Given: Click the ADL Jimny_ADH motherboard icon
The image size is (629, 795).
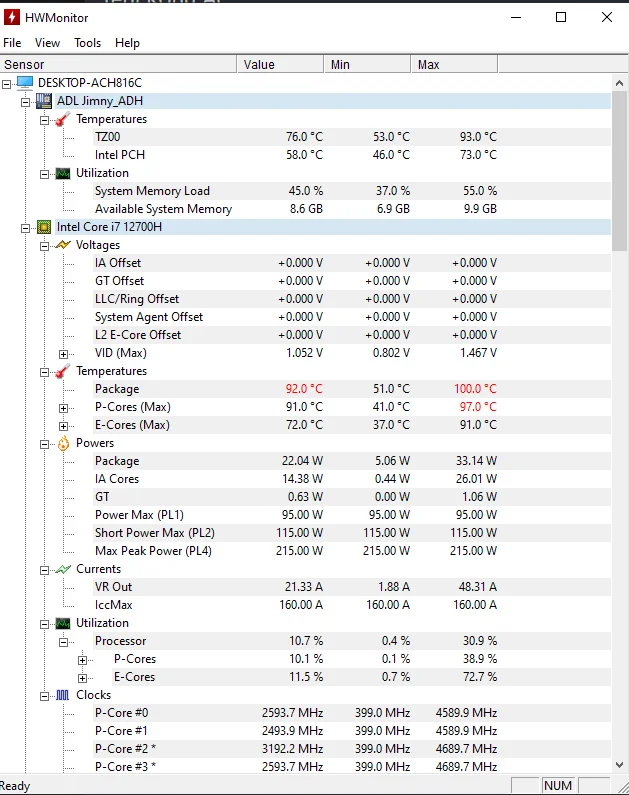Looking at the screenshot, I should [x=44, y=101].
